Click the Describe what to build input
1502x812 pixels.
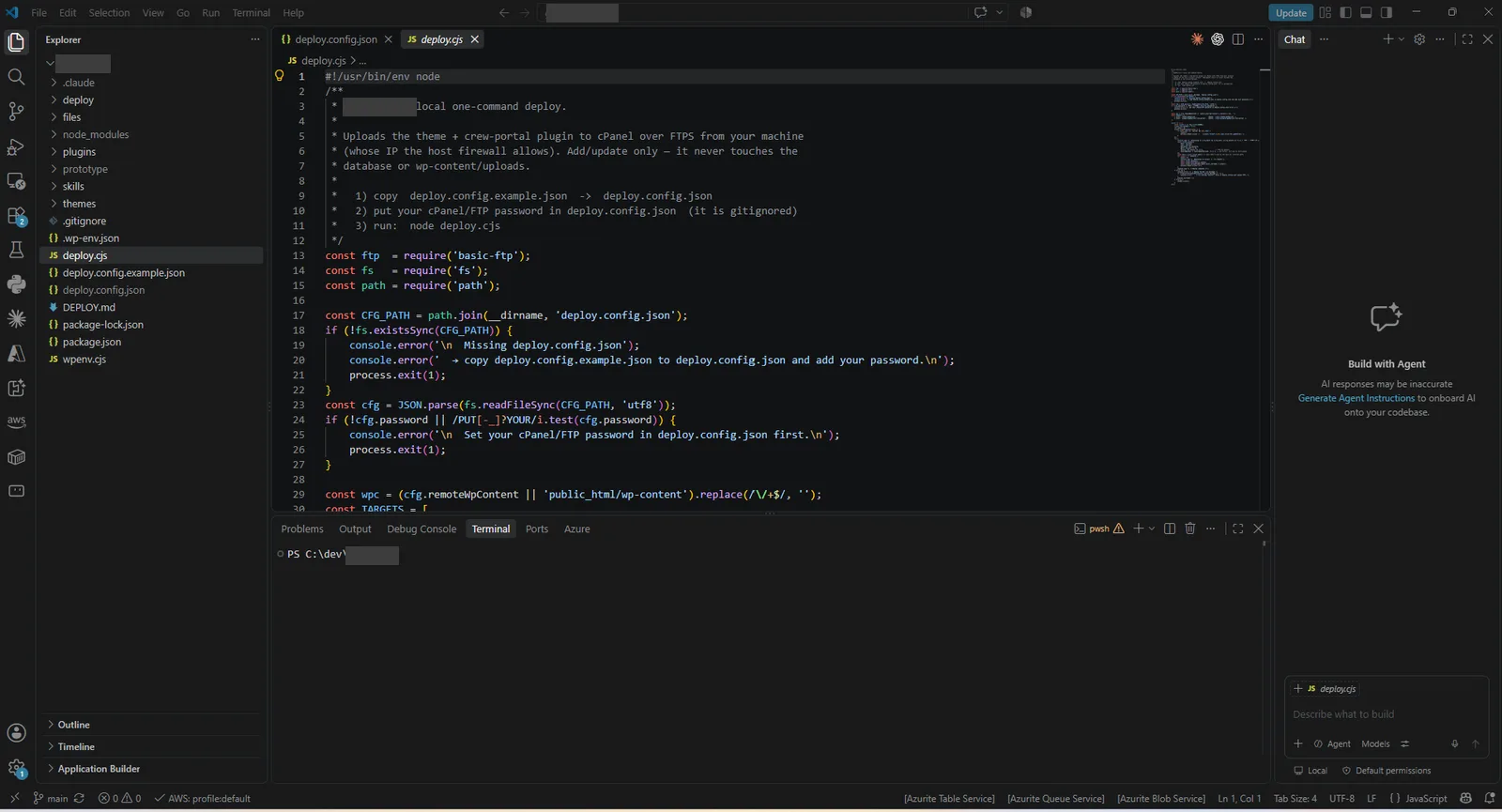pyautogui.click(x=1386, y=714)
